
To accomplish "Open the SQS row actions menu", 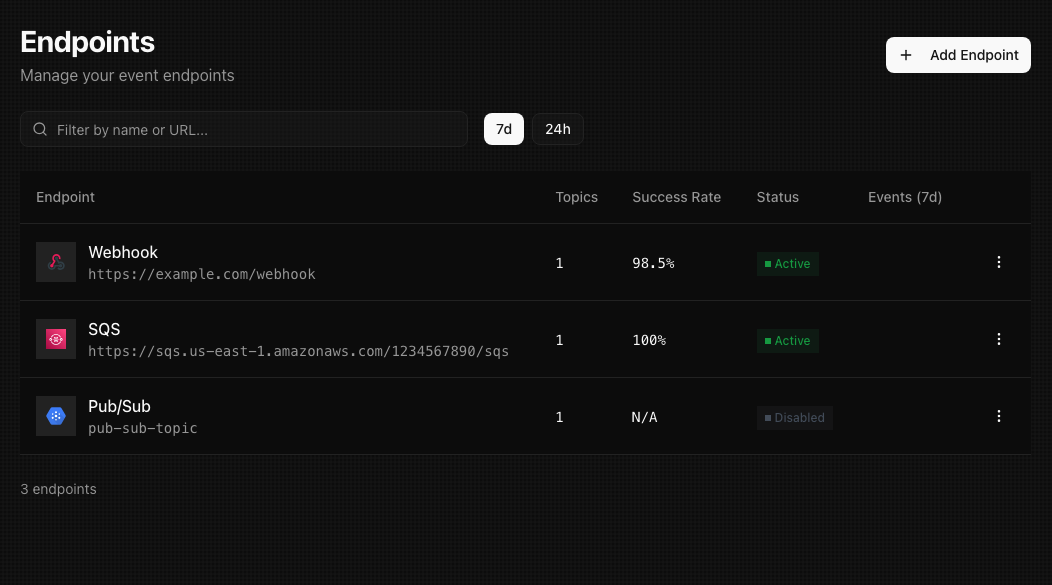I will pos(998,339).
